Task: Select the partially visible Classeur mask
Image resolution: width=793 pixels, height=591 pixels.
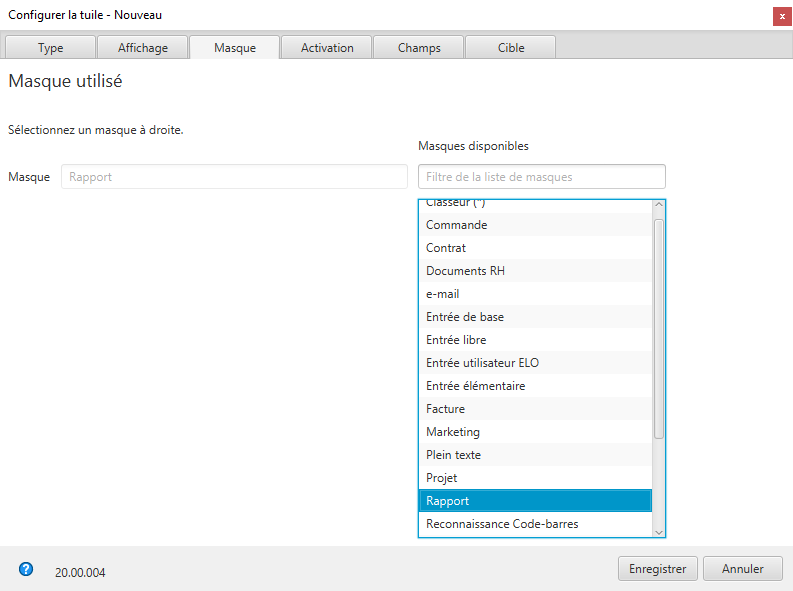Action: (x=536, y=206)
